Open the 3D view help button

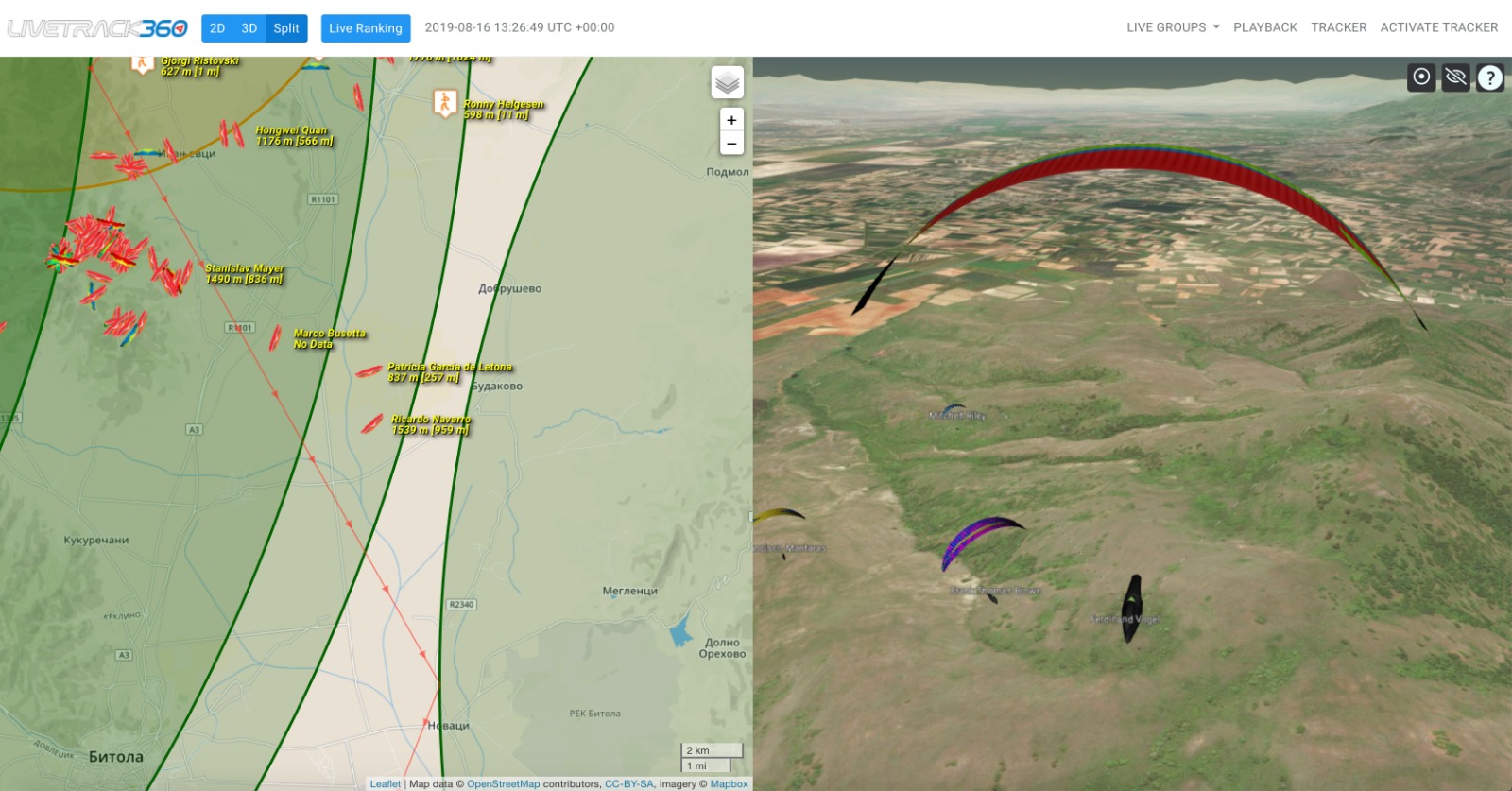(x=1489, y=77)
